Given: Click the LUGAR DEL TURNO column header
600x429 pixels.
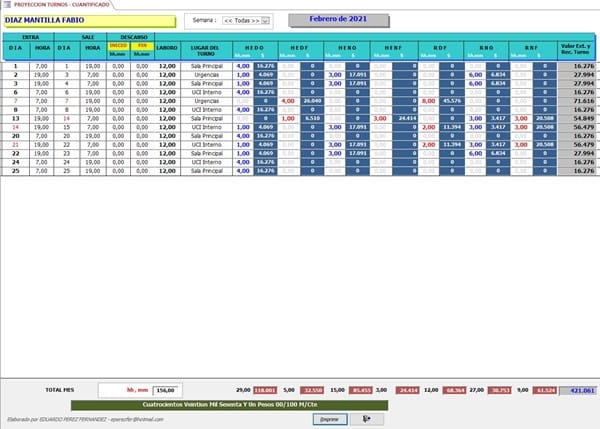Looking at the screenshot, I should (205, 51).
